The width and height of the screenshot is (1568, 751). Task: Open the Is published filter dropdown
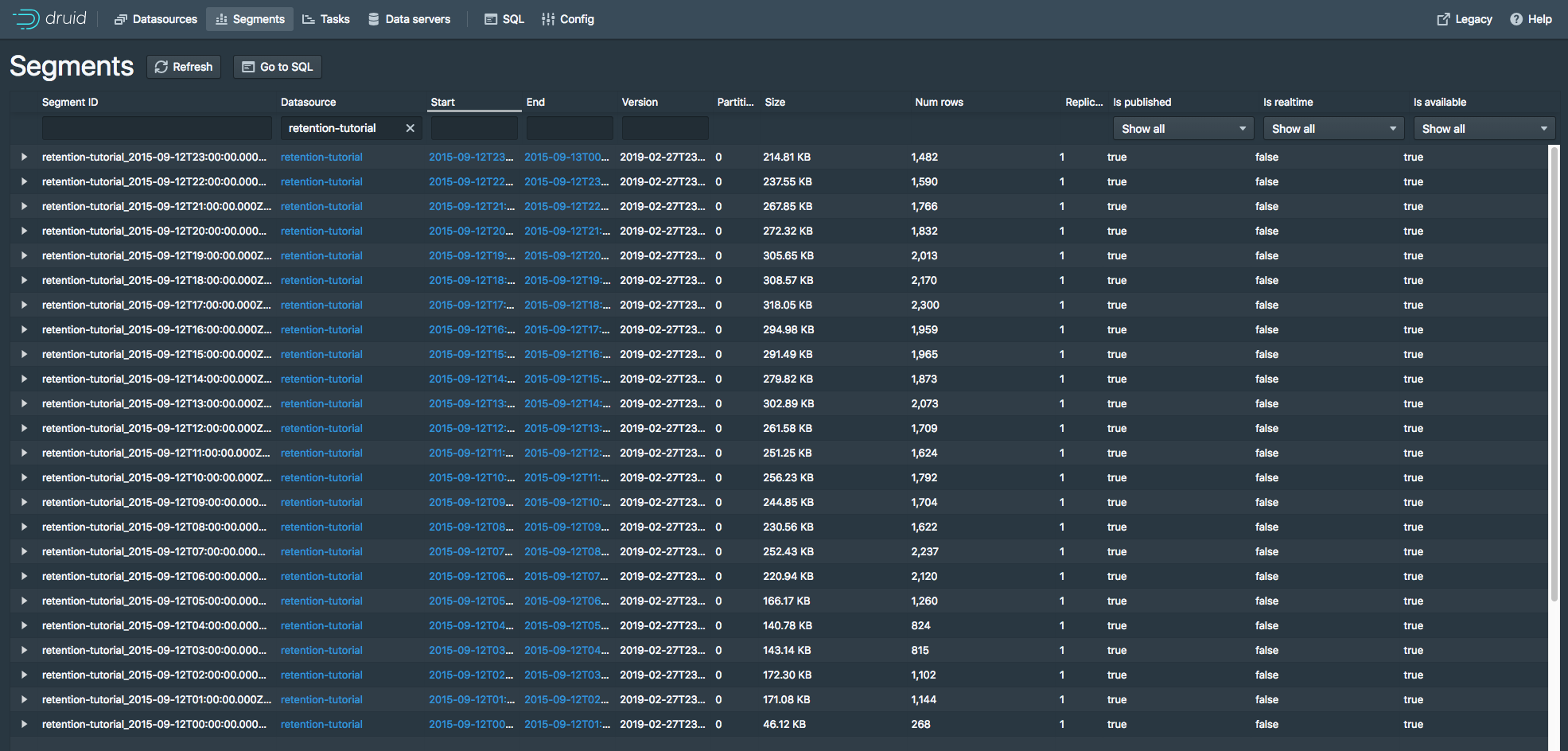pyautogui.click(x=1182, y=129)
